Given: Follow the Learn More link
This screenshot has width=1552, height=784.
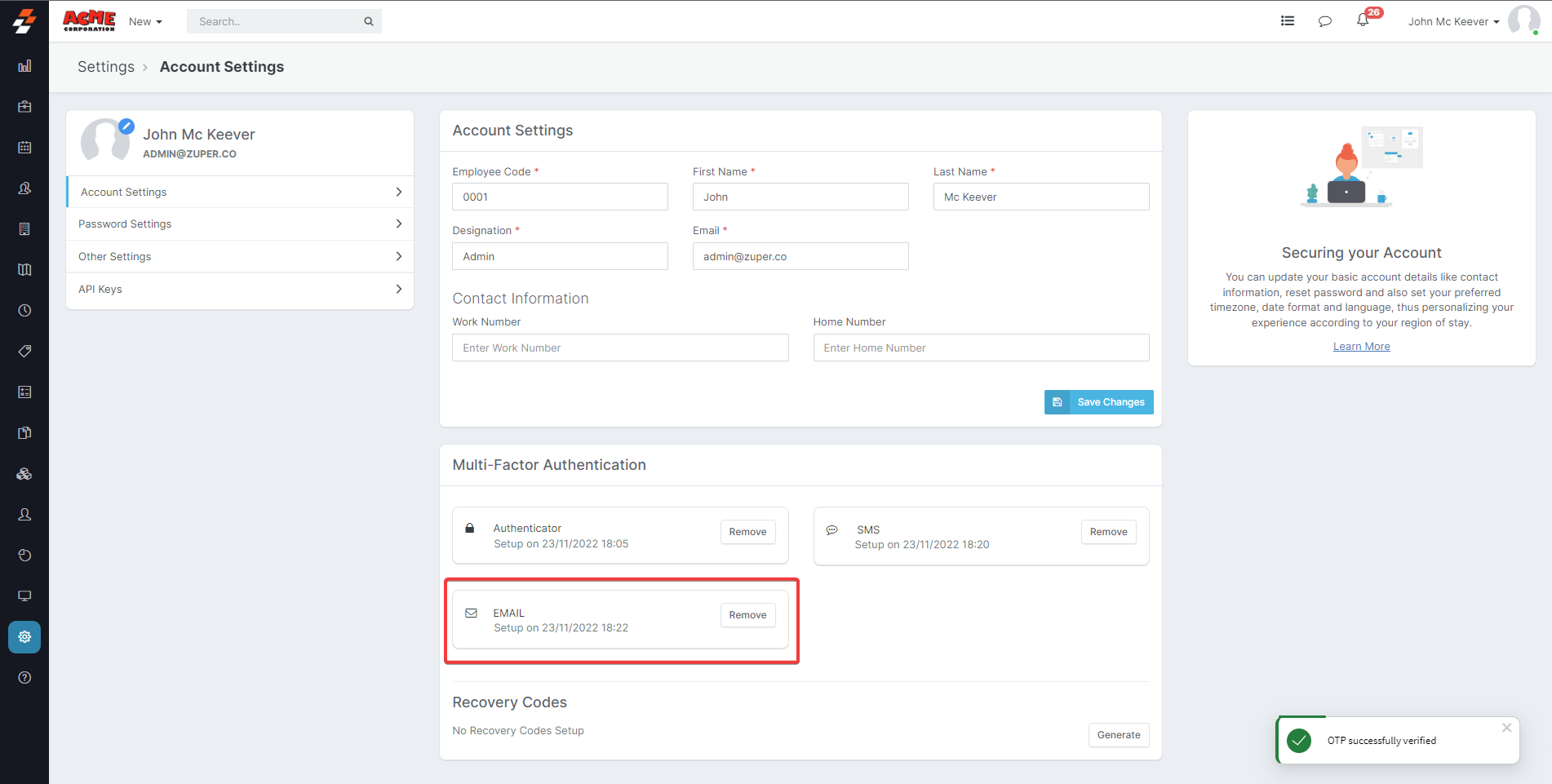Looking at the screenshot, I should (x=1361, y=347).
